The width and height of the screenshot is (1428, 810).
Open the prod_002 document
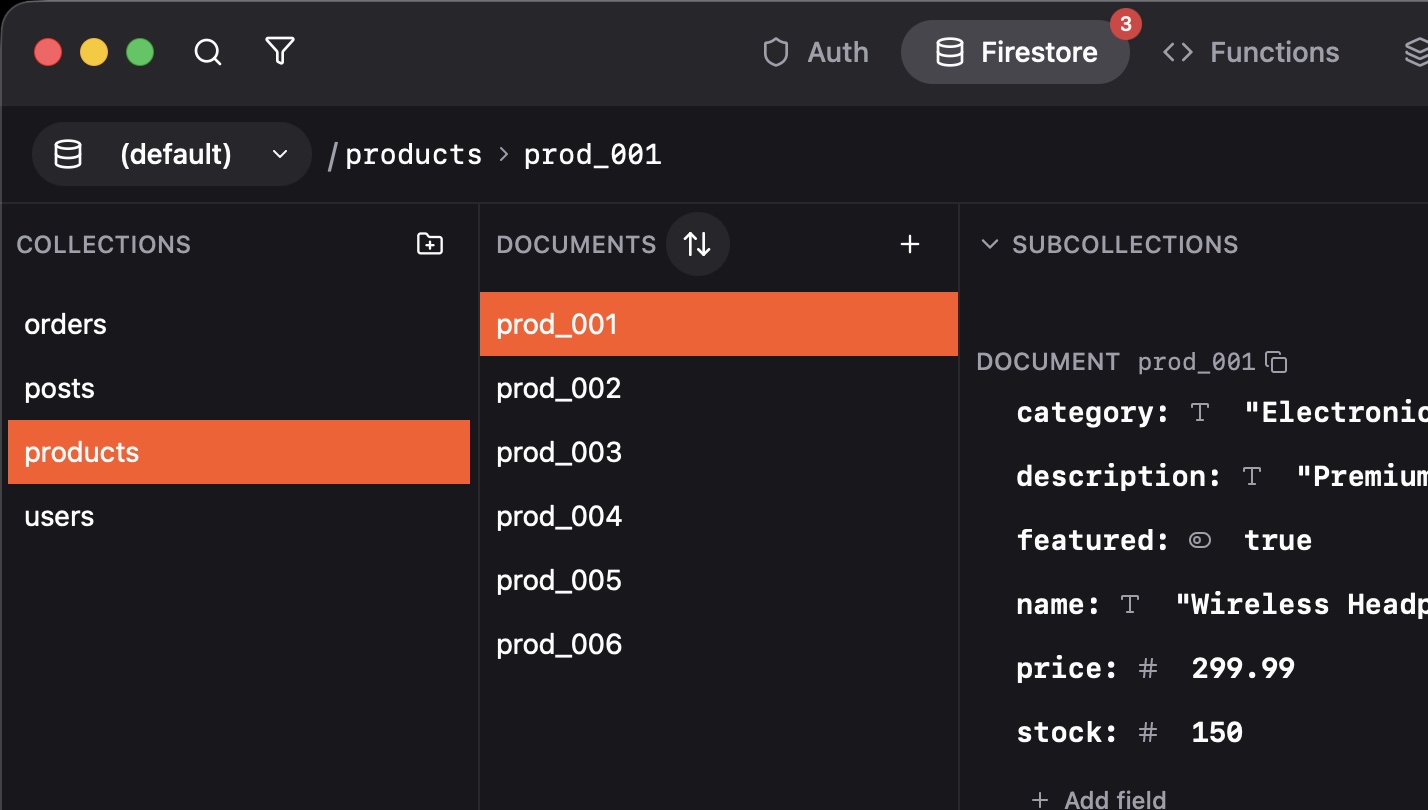point(719,388)
